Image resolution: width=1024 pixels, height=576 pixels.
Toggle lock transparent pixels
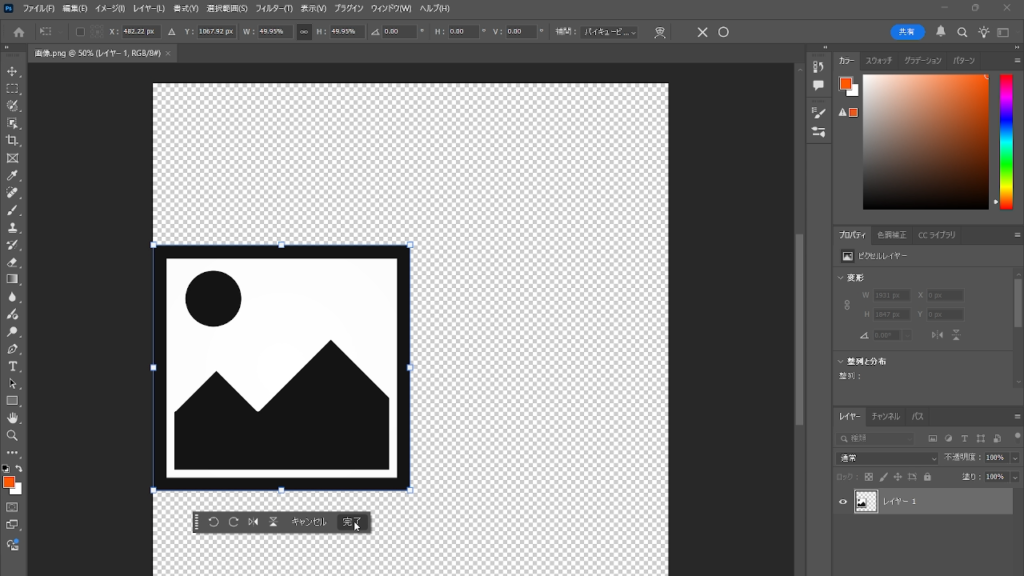(869, 477)
